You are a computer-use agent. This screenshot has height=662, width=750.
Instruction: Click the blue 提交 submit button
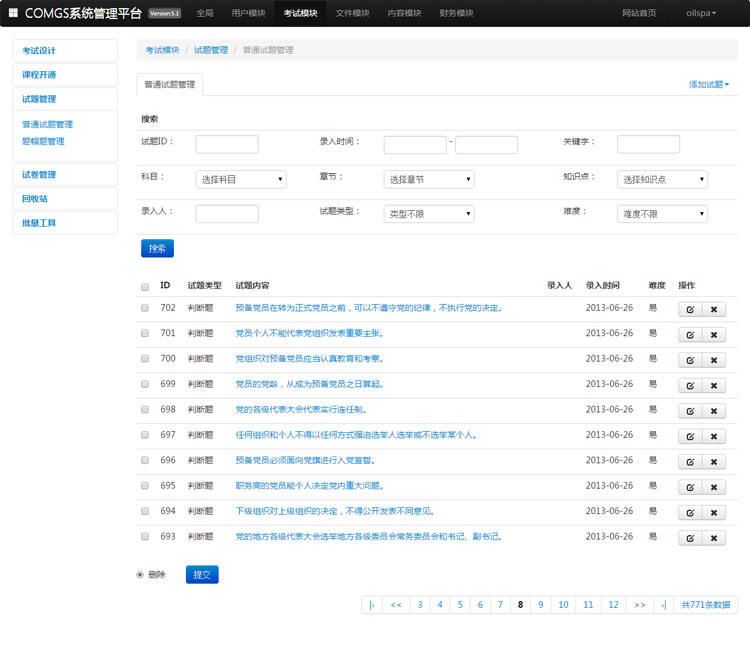202,574
